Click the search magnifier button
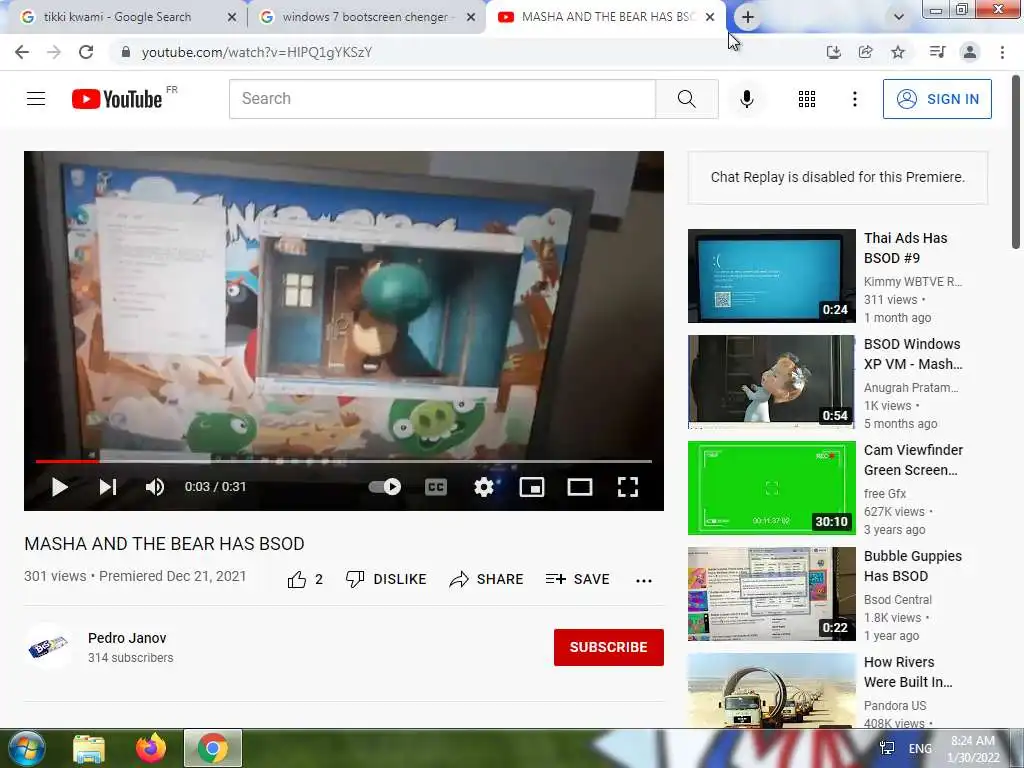The image size is (1024, 768). pos(686,99)
